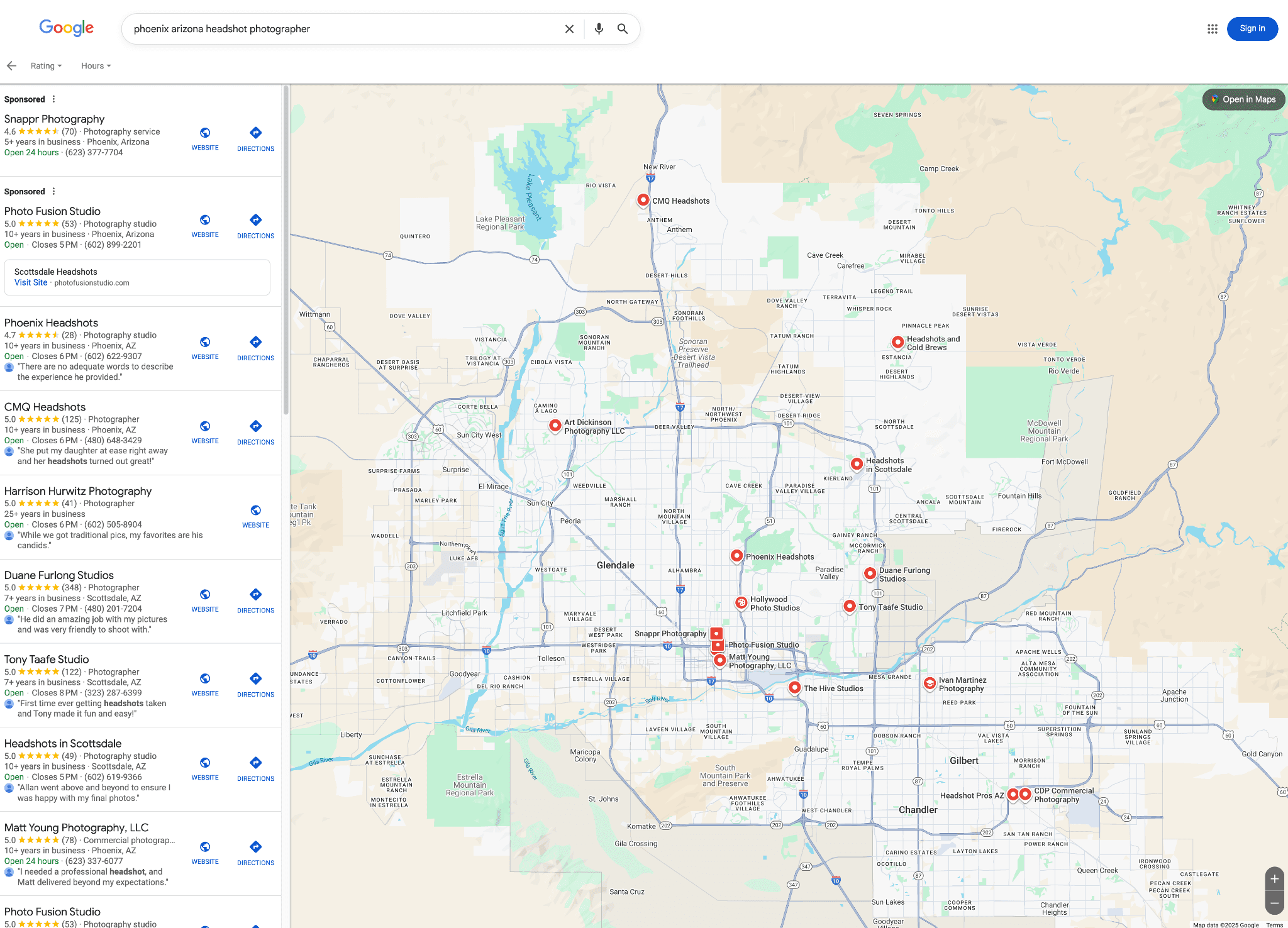This screenshot has width=1288, height=928.
Task: Run the search with the magnifying glass icon
Action: pos(622,29)
